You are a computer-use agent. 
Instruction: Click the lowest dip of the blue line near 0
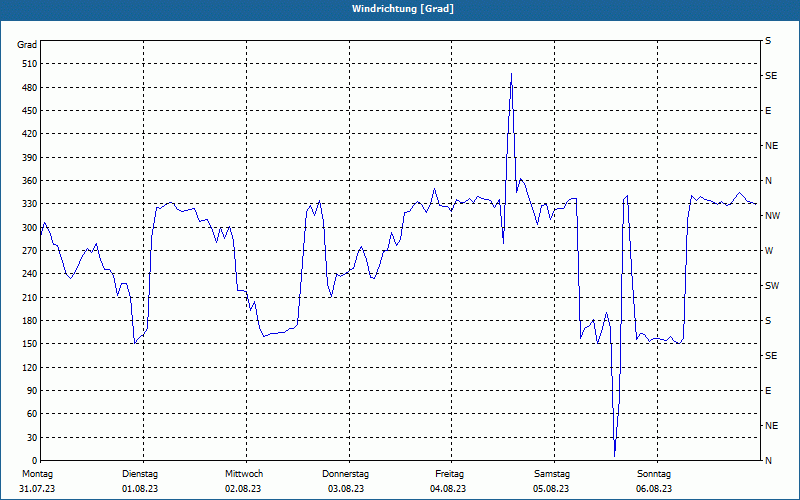click(614, 455)
